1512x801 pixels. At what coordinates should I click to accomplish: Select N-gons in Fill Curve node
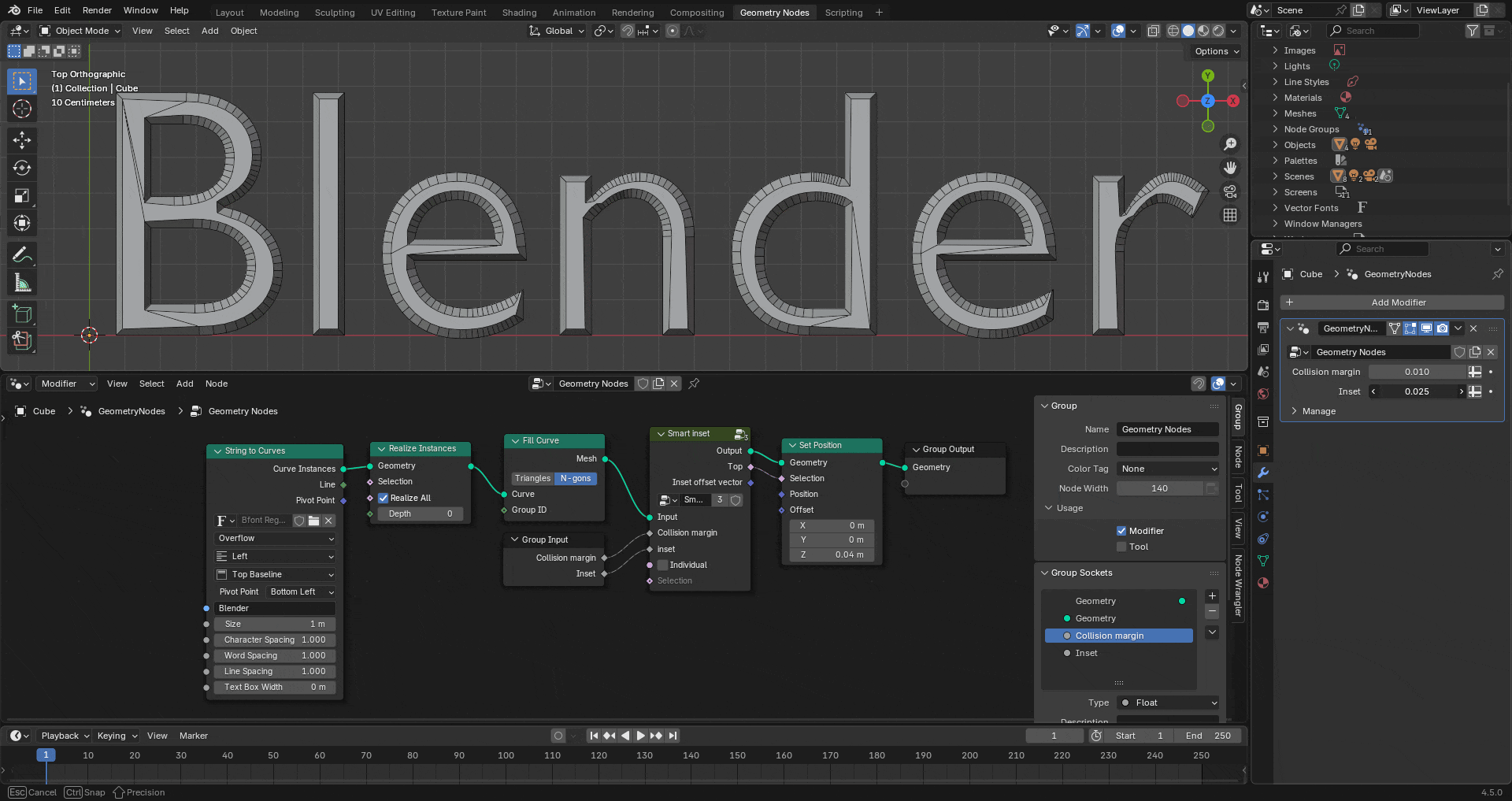coord(576,479)
